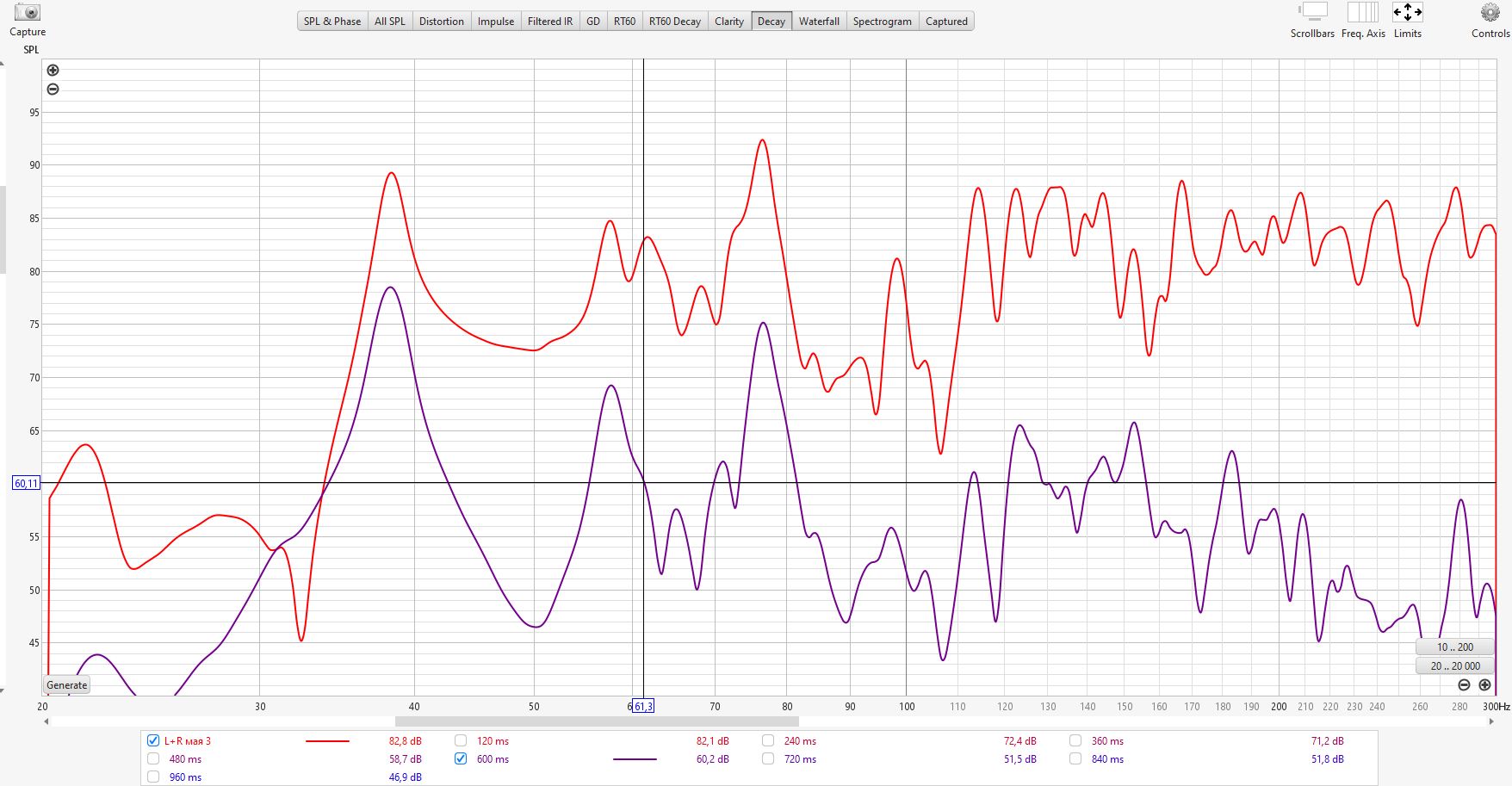
Task: Open the Controls gear icon
Action: tap(1490, 12)
